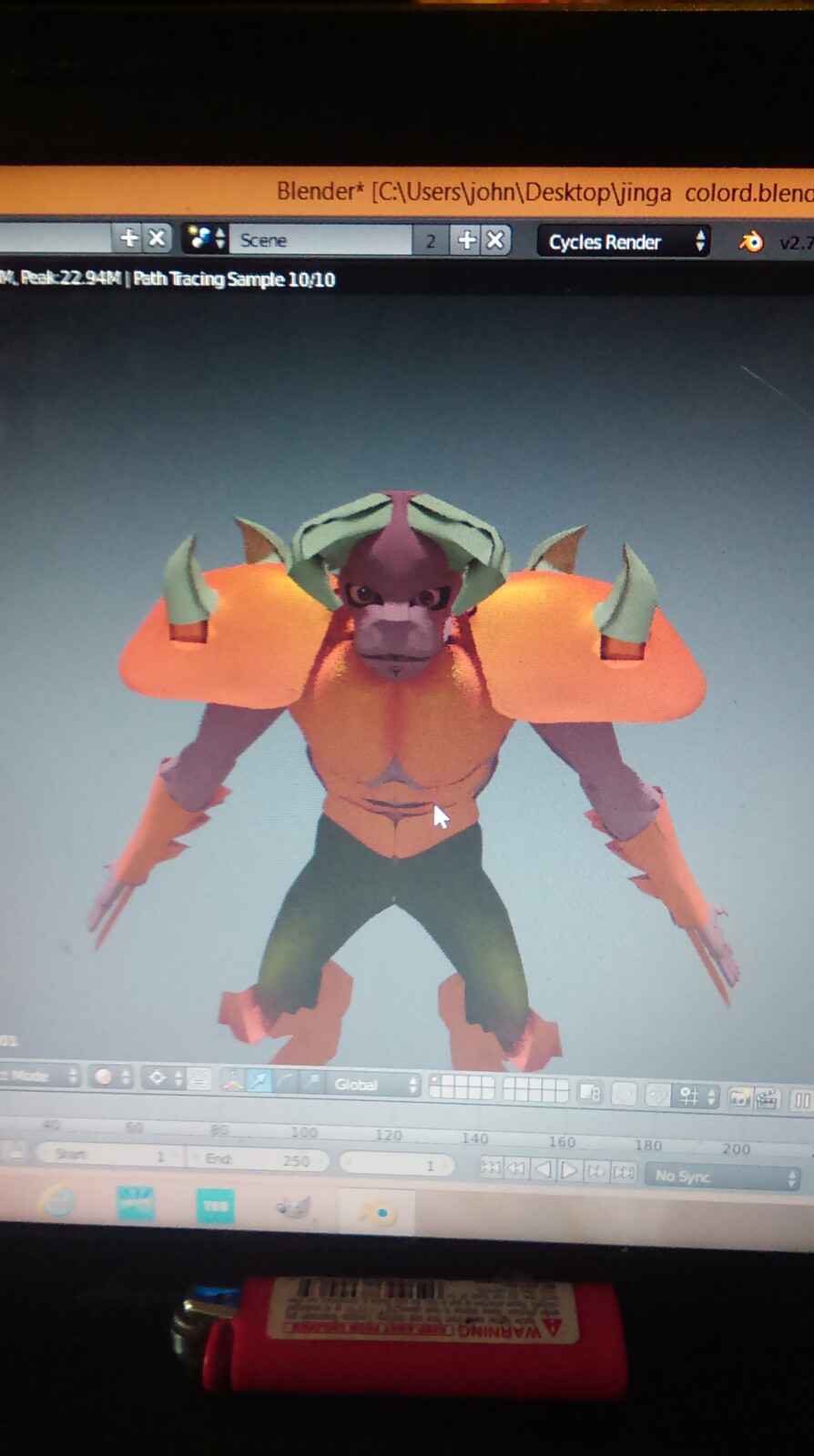Toggle snap during transform magnet
The height and width of the screenshot is (1456, 814).
click(656, 1096)
